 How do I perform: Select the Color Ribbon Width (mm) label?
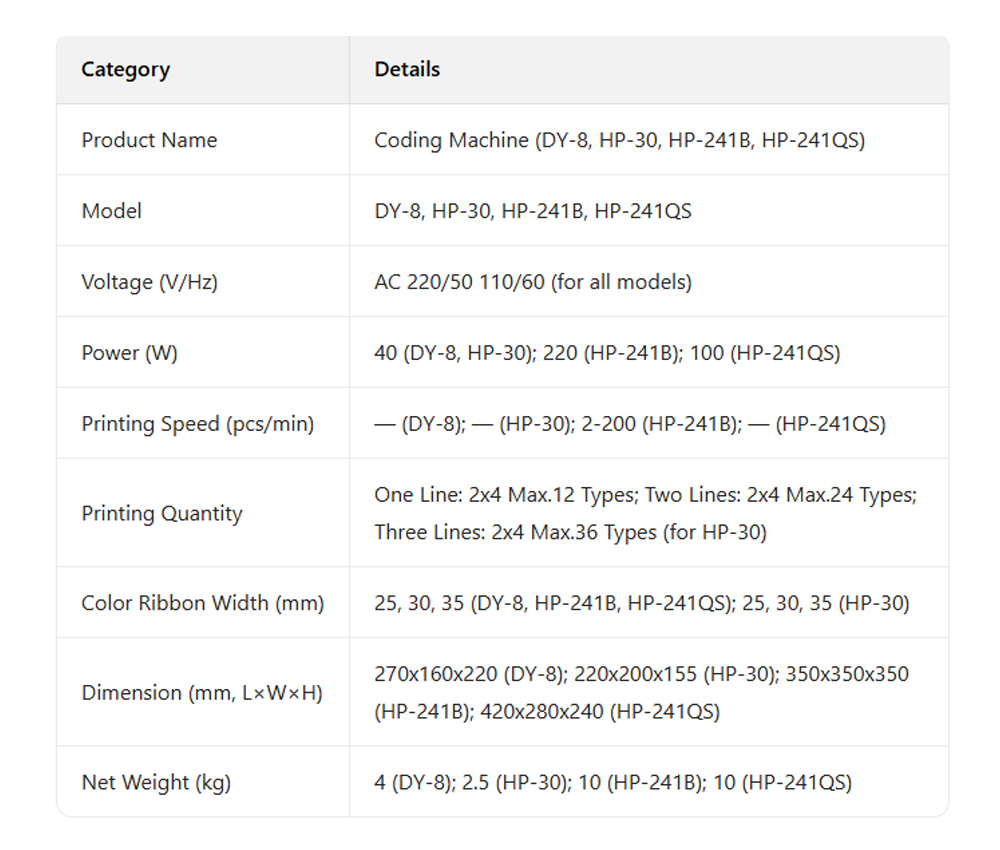point(203,603)
